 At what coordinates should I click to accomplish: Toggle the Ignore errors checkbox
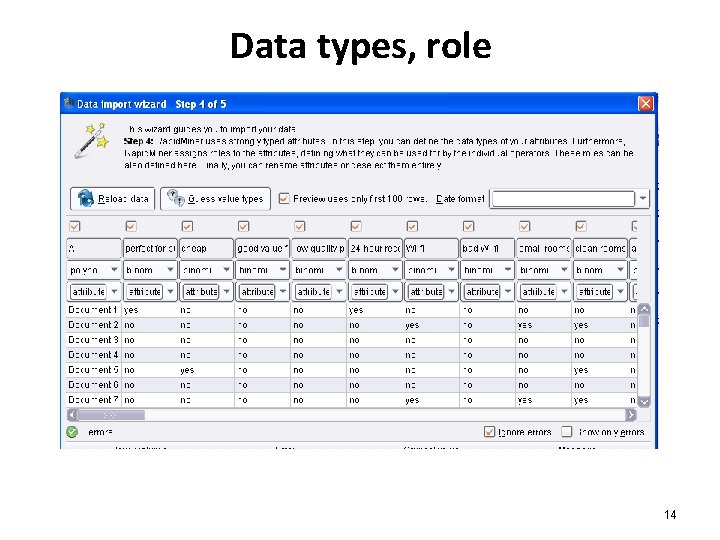point(489,432)
